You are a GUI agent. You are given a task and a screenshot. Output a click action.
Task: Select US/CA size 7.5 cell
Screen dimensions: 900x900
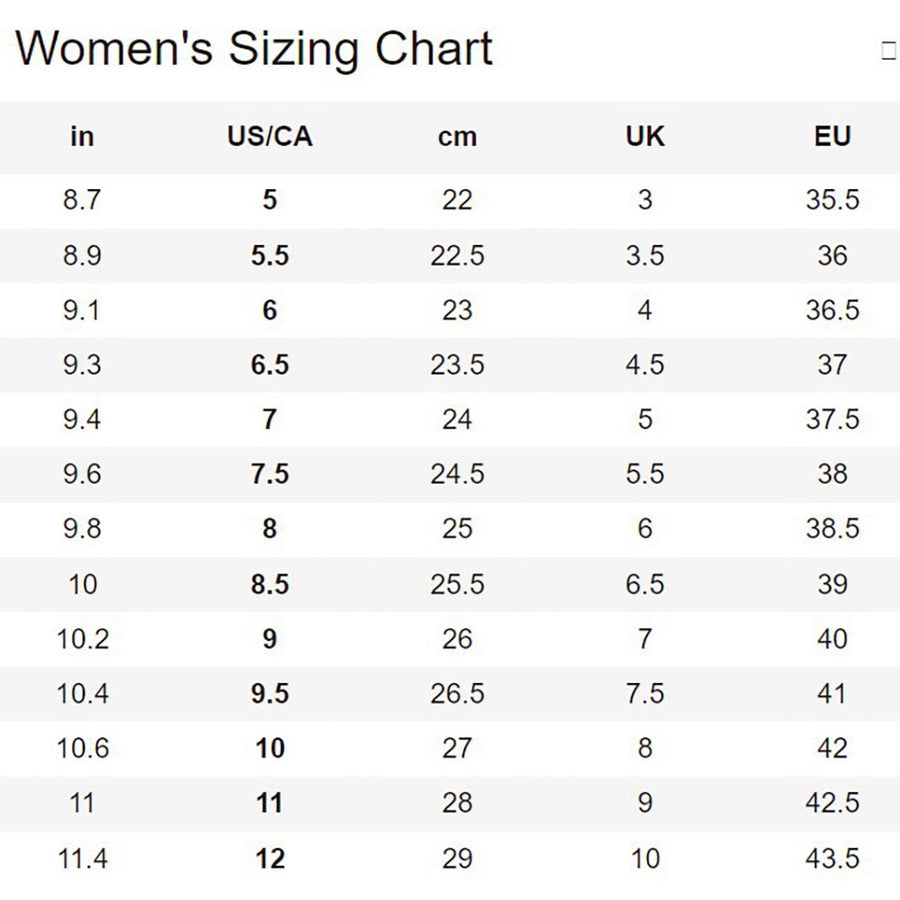pos(269,474)
